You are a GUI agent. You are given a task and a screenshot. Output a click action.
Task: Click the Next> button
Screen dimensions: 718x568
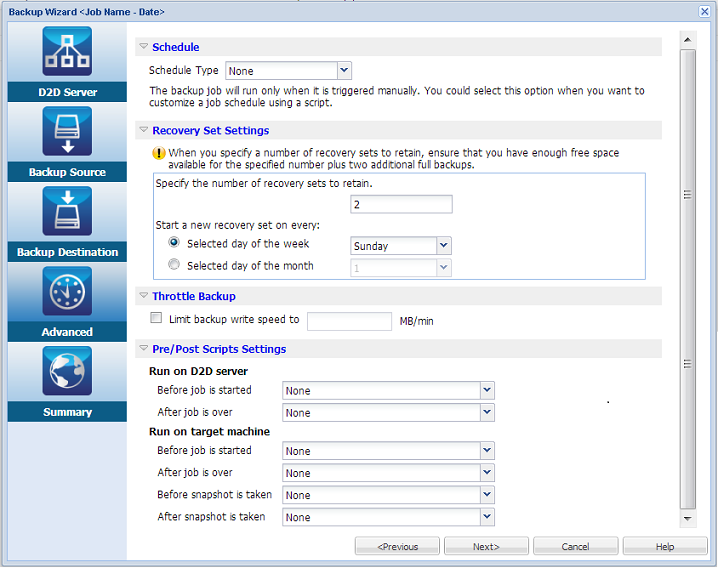(486, 546)
